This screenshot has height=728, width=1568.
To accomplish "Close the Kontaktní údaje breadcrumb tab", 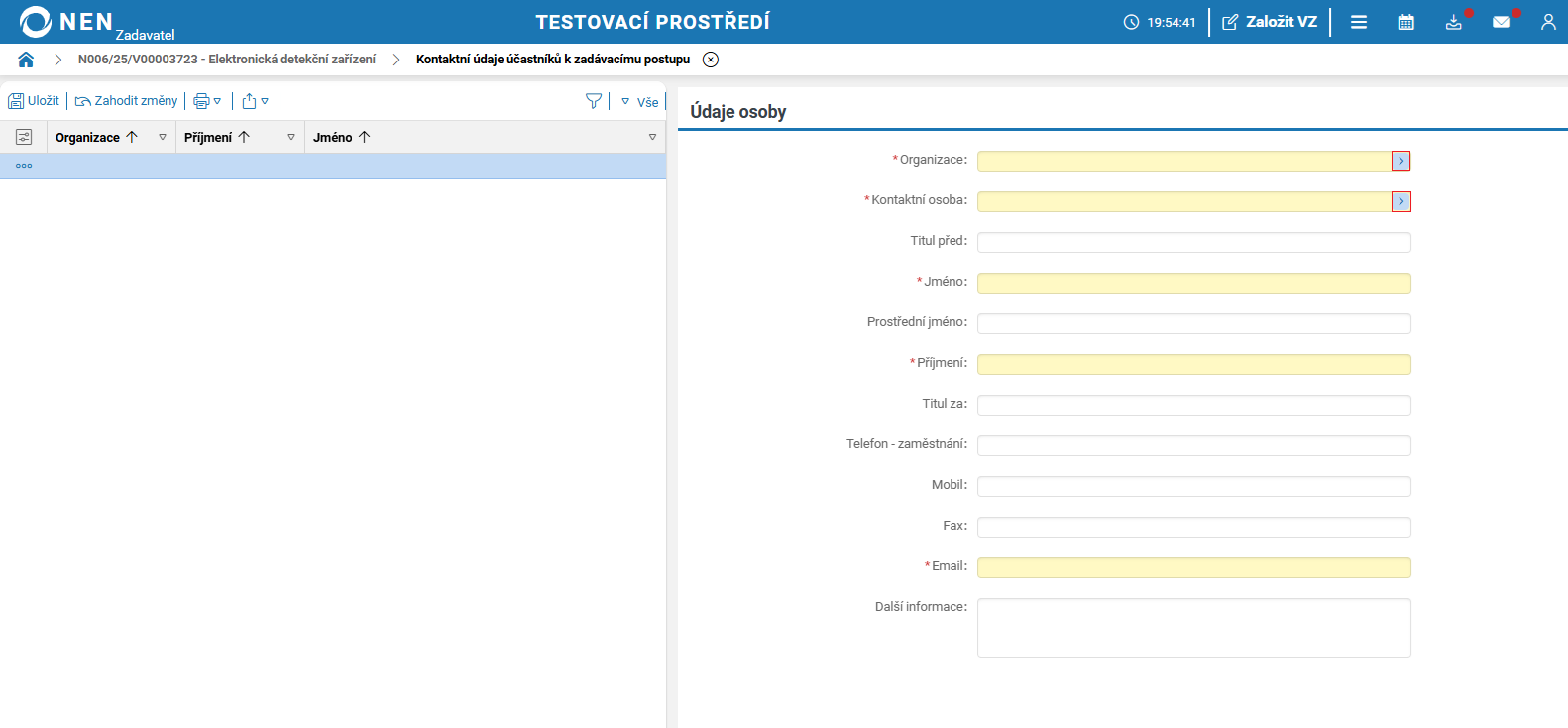I will [711, 60].
